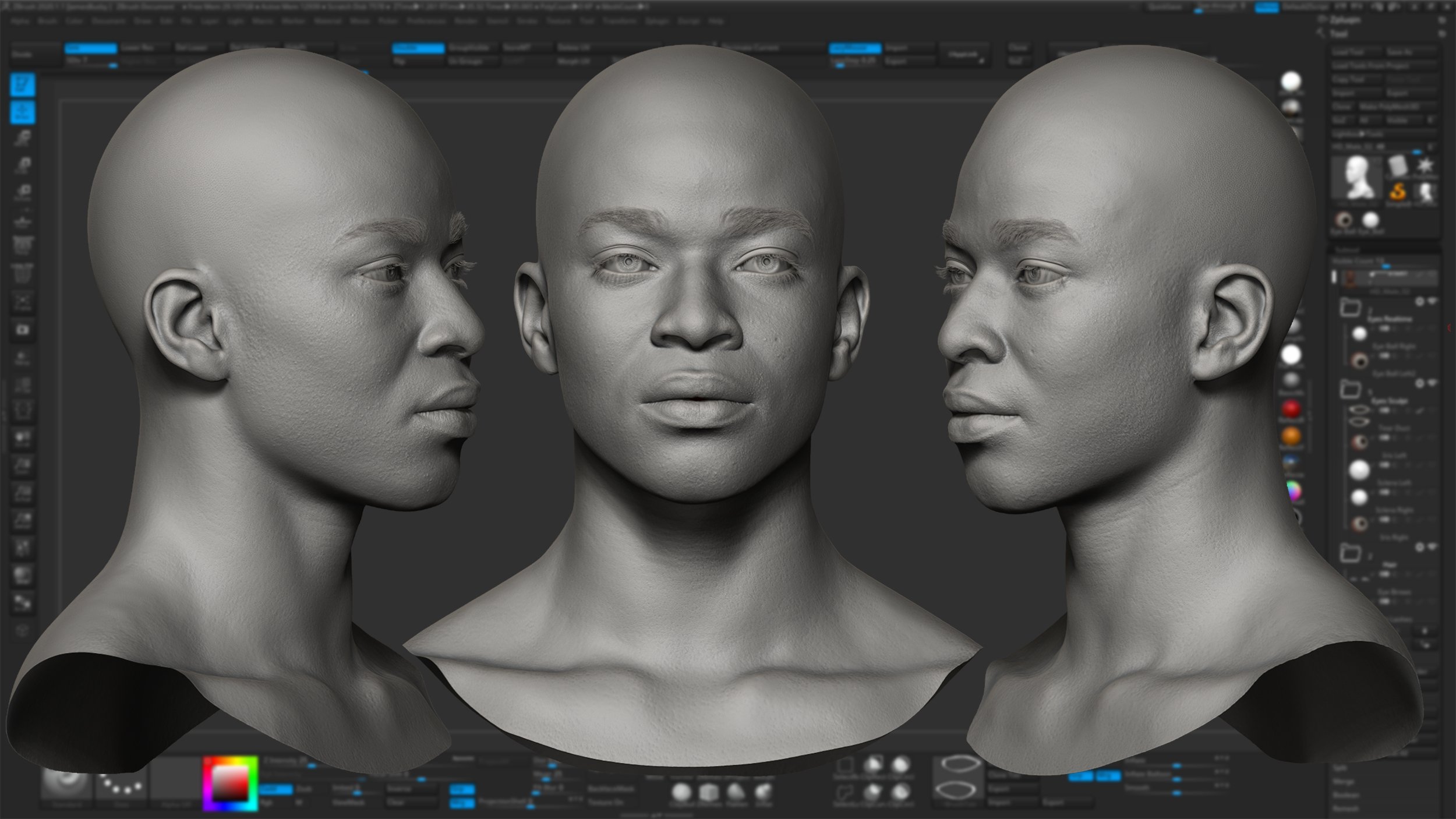Open the Zplugin menu
This screenshot has width=1456, height=819.
point(656,22)
